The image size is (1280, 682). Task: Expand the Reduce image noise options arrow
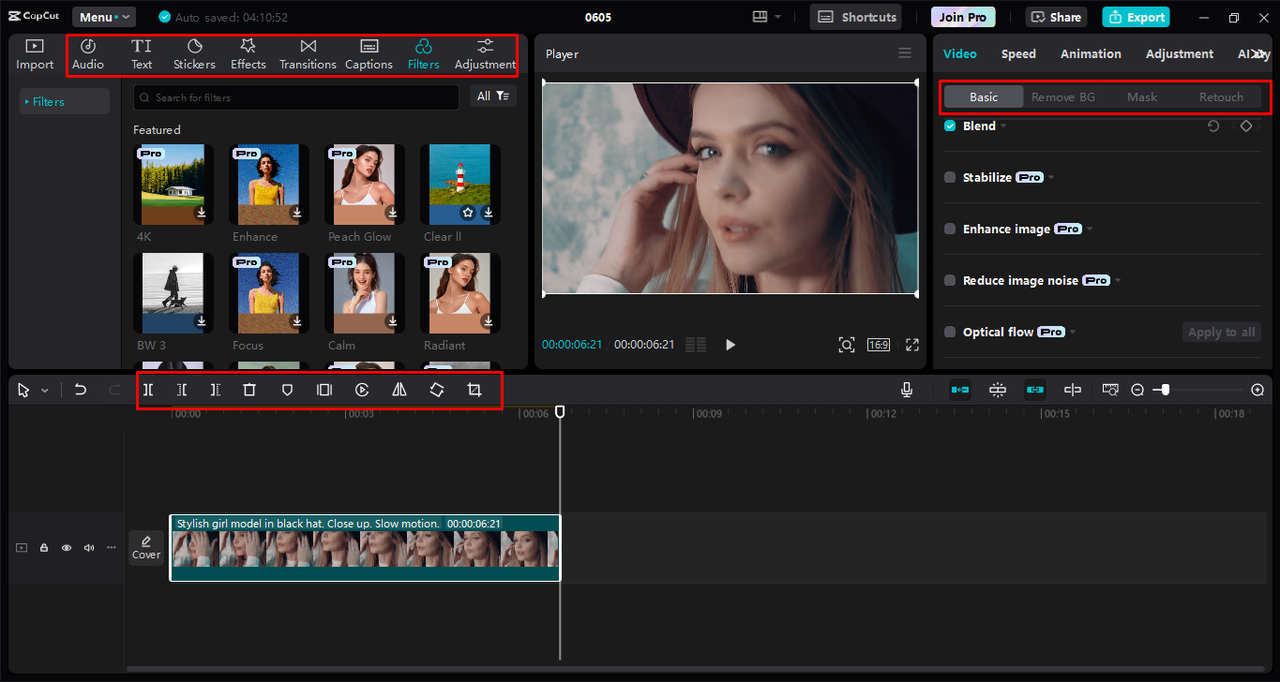click(1117, 281)
